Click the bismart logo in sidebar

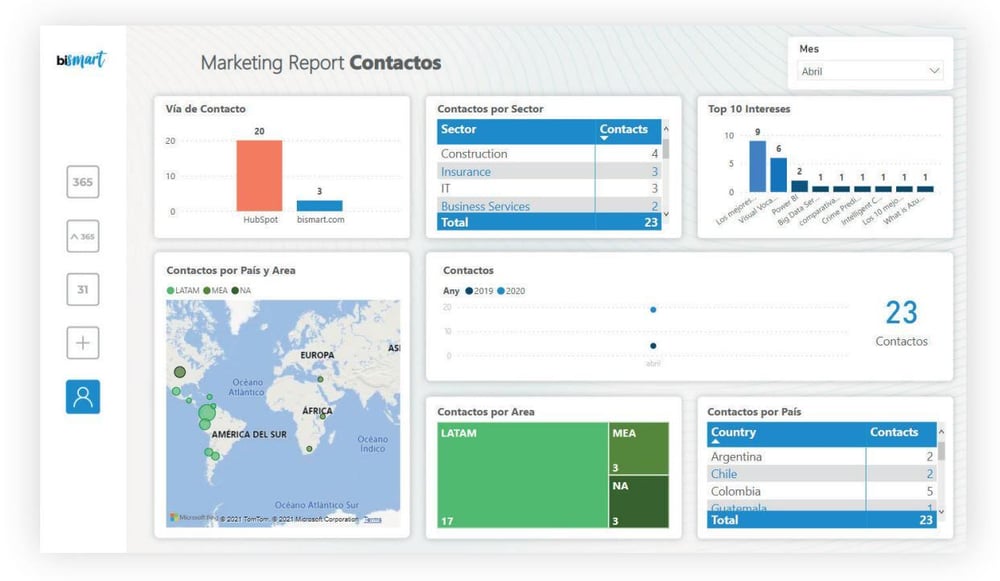pyautogui.click(x=82, y=60)
